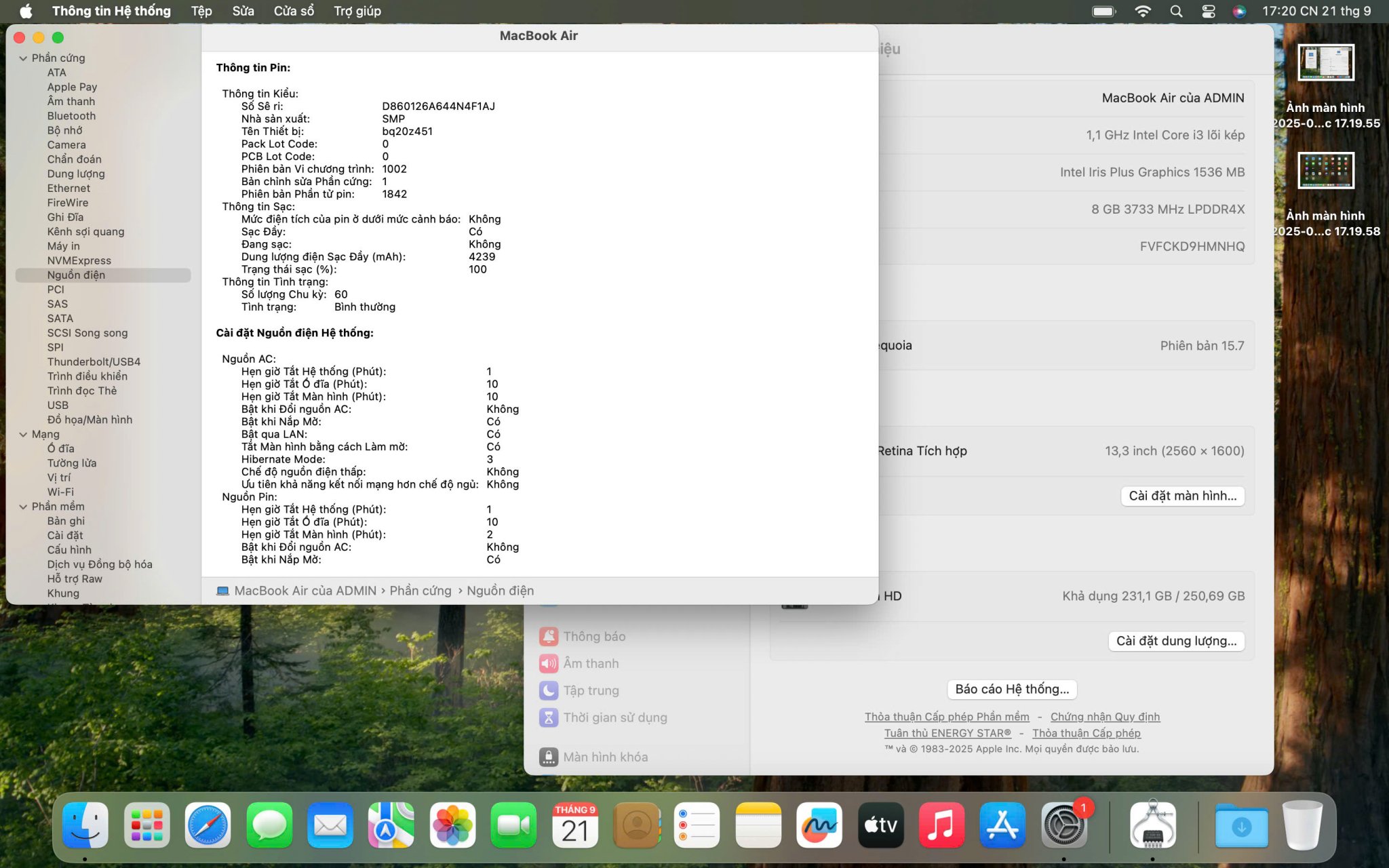Launch Safari from the Dock
This screenshot has width=1389, height=868.
[x=208, y=825]
